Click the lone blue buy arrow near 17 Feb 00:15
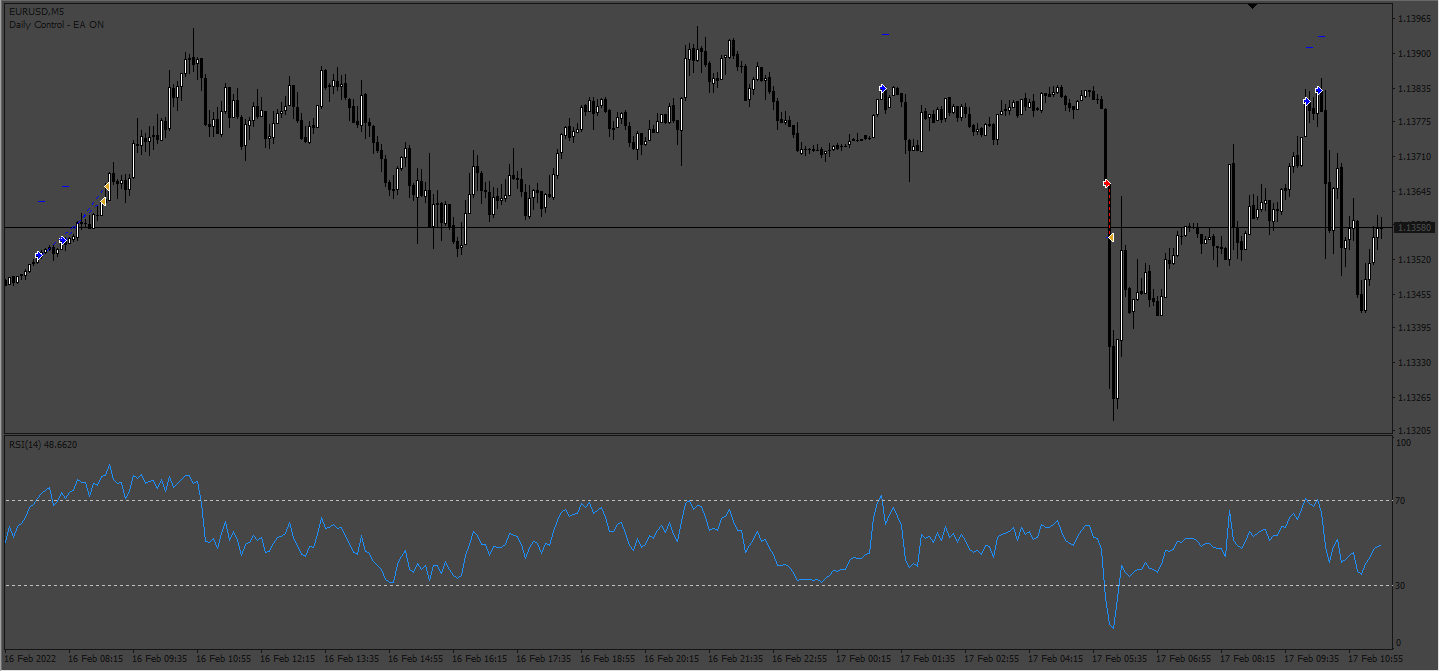Screen dimensions: 1440x672 click(882, 89)
